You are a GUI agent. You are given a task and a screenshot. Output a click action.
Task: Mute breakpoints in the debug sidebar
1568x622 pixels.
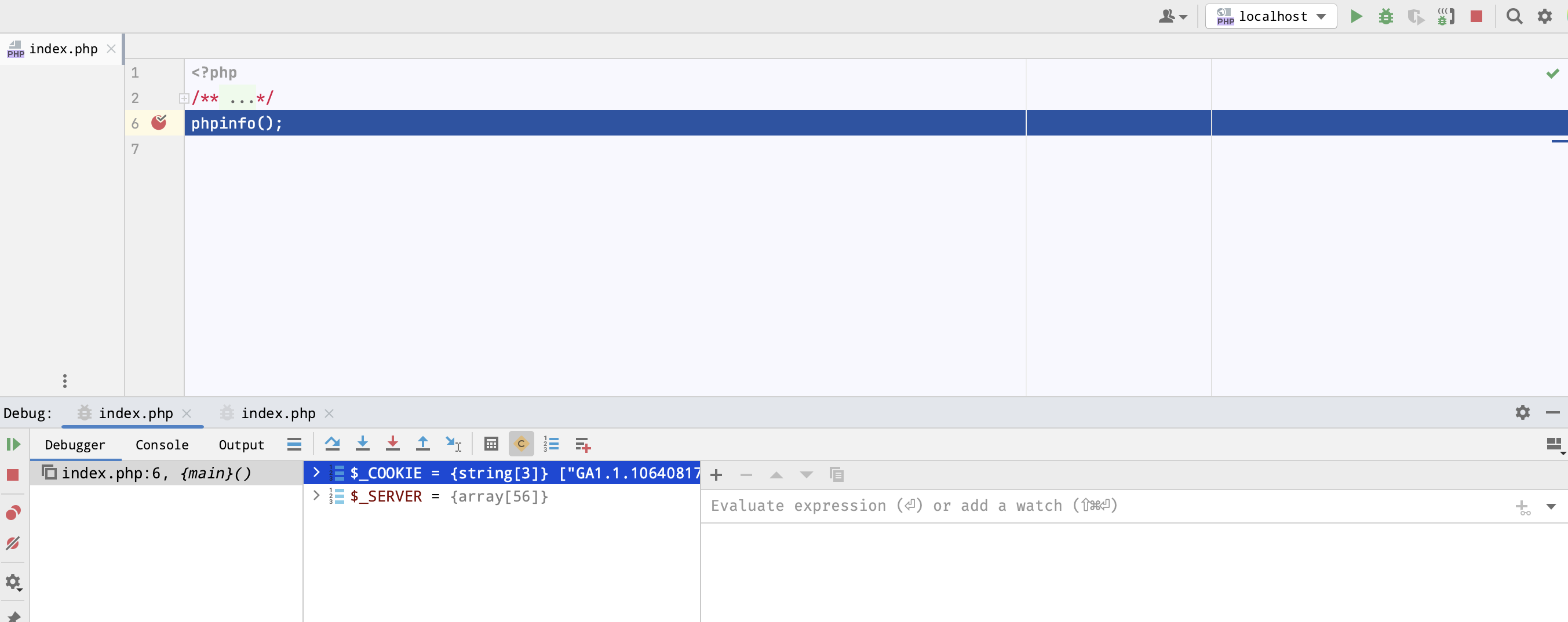[13, 543]
